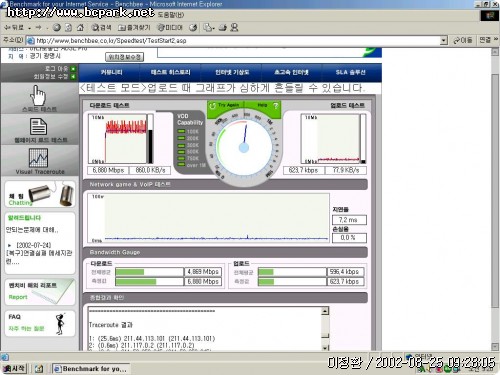Expand the Links toolbar chevron
The image size is (500, 375).
coord(496,40)
